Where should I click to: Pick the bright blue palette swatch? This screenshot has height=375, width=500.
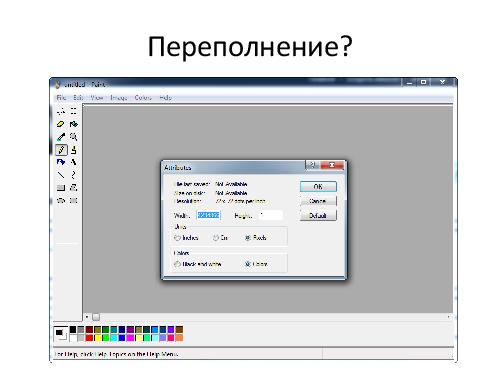coord(122,338)
